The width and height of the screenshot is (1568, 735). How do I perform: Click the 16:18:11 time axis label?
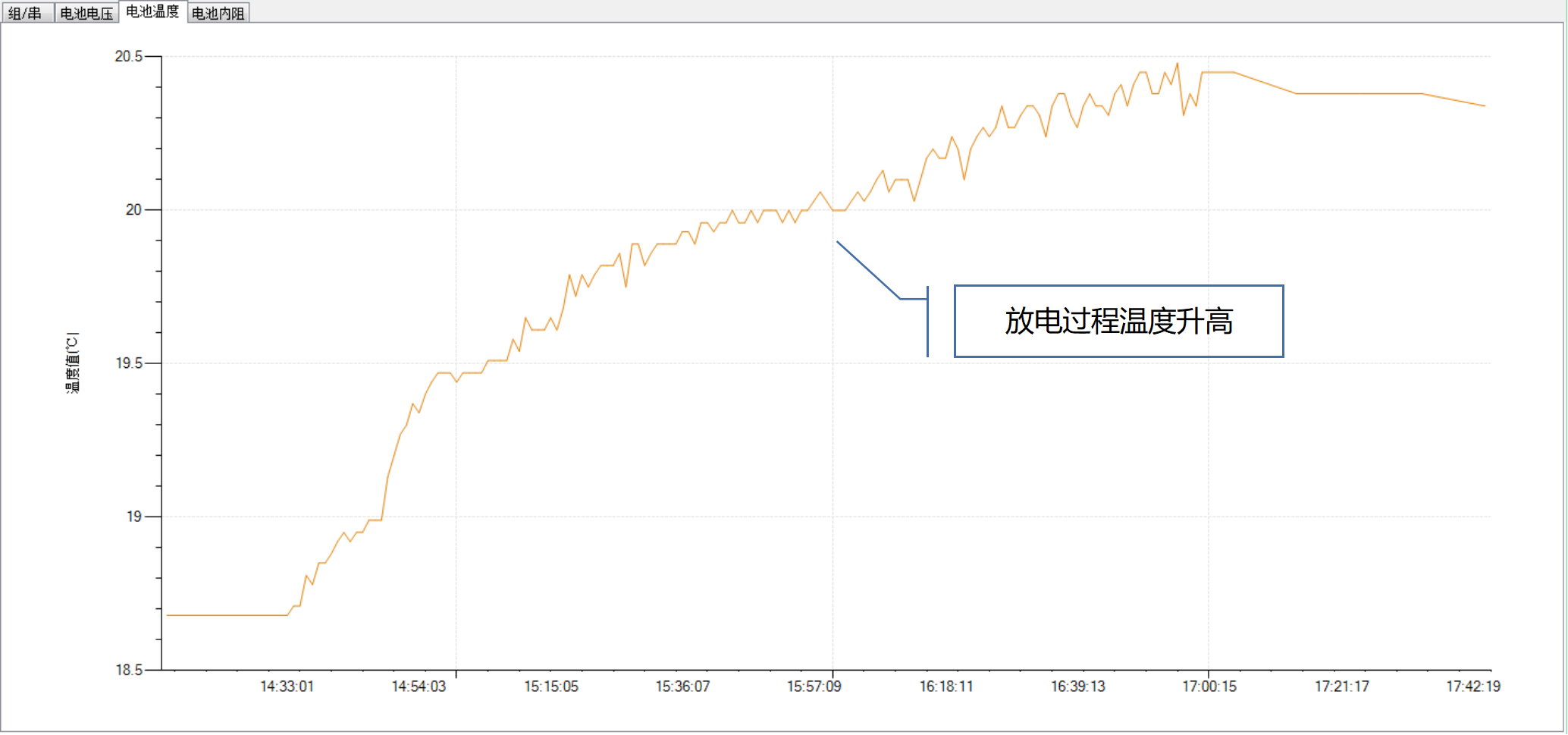[x=946, y=686]
